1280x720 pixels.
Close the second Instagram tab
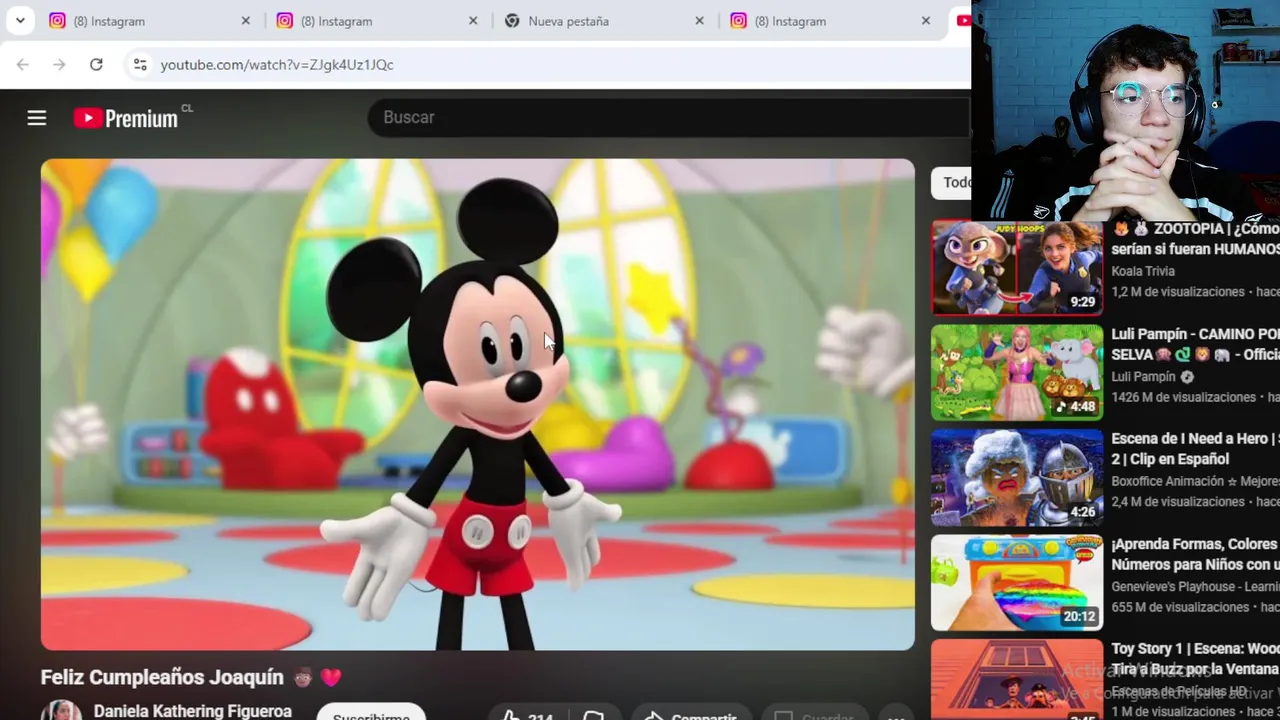[473, 20]
